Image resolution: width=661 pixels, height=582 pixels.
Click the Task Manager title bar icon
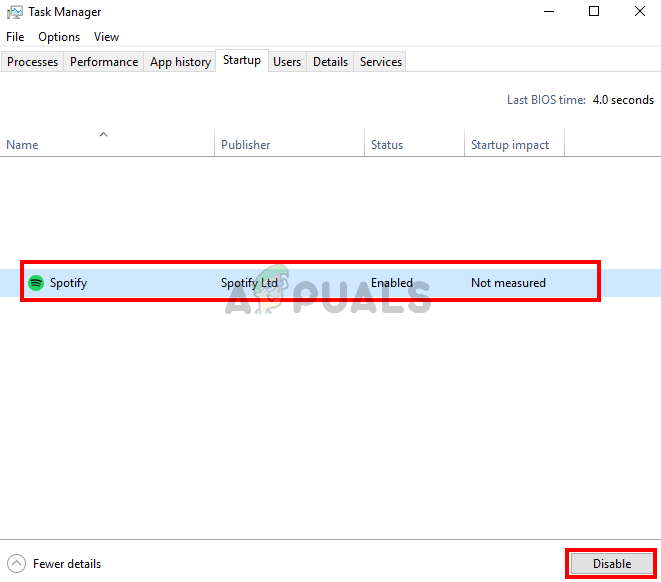tap(15, 12)
